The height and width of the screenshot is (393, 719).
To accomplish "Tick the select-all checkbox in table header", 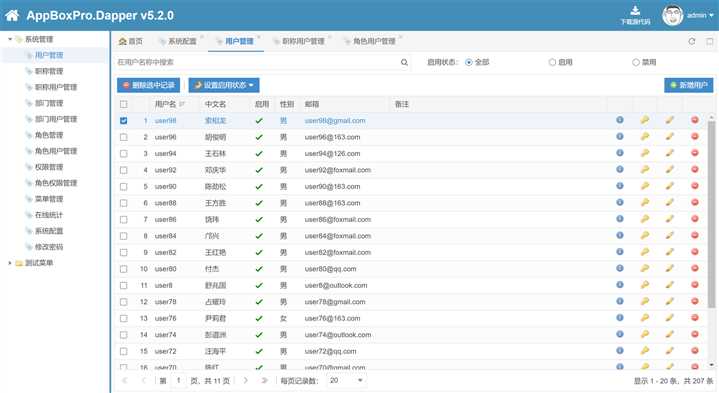I will point(123,104).
